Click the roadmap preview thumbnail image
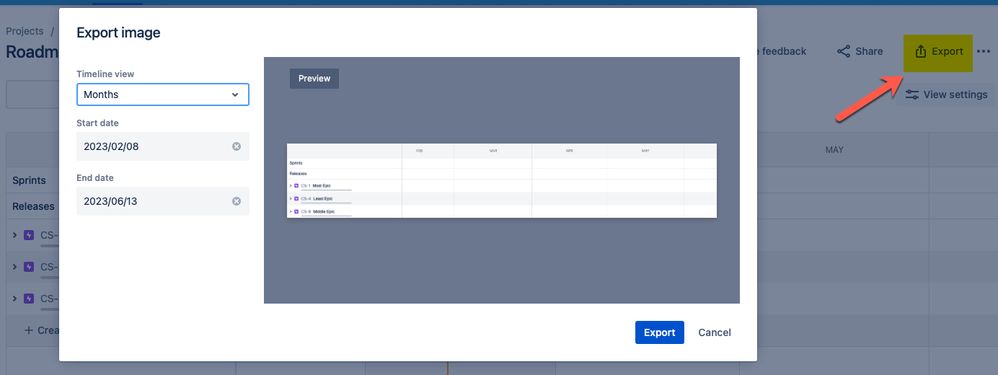The image size is (998, 375). pyautogui.click(x=502, y=180)
